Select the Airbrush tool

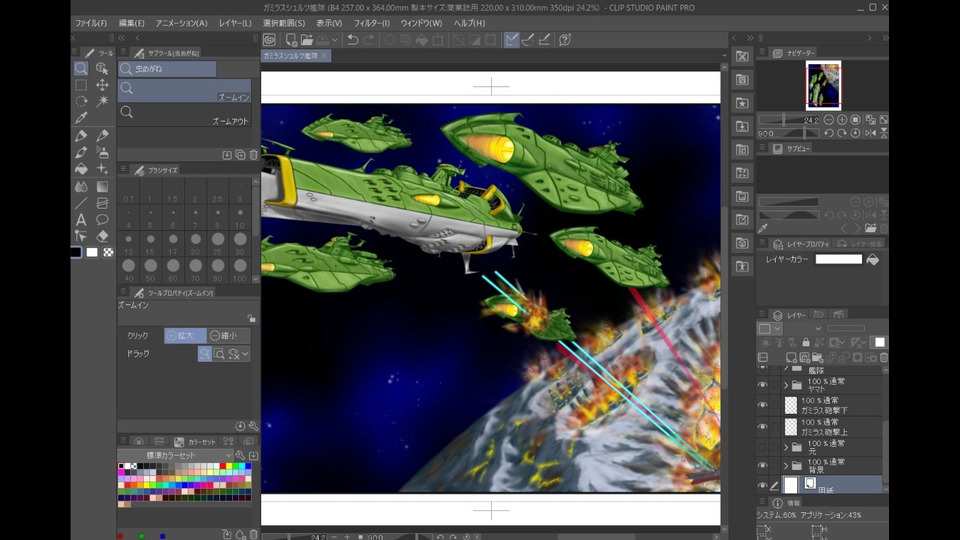pos(102,152)
